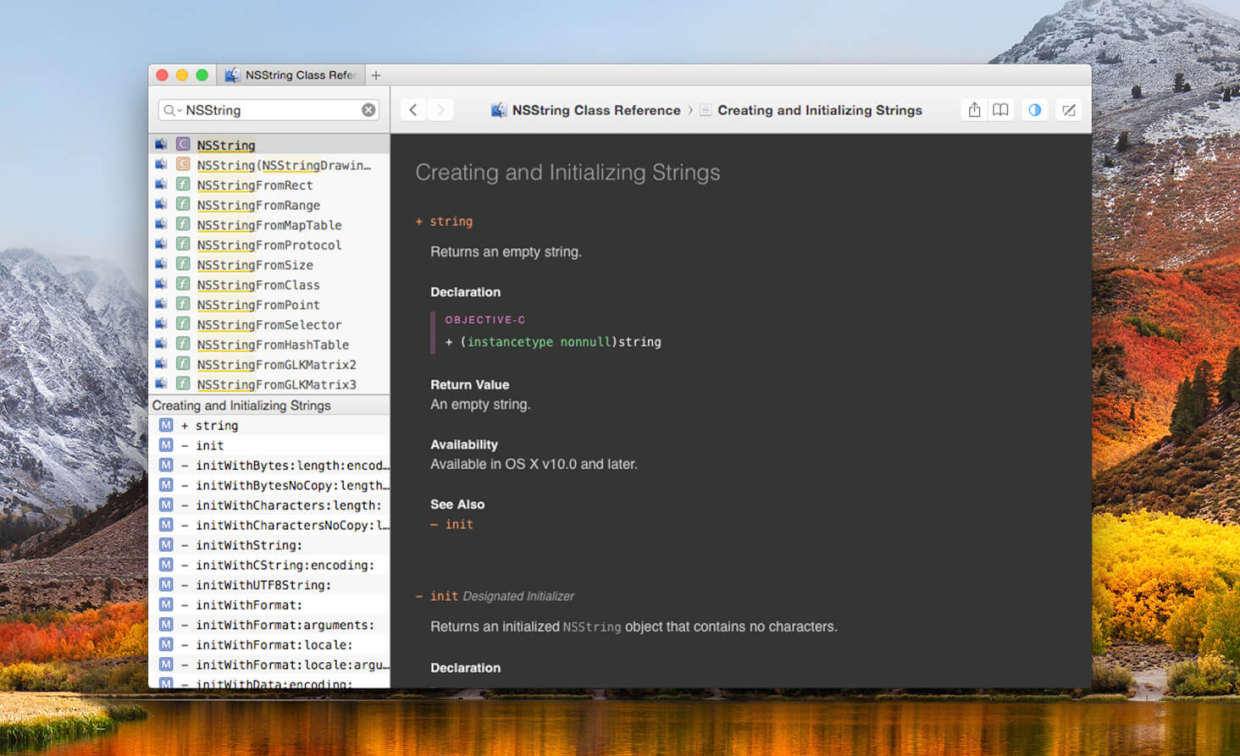Select the – init method row
This screenshot has height=756, width=1240.
[269, 445]
